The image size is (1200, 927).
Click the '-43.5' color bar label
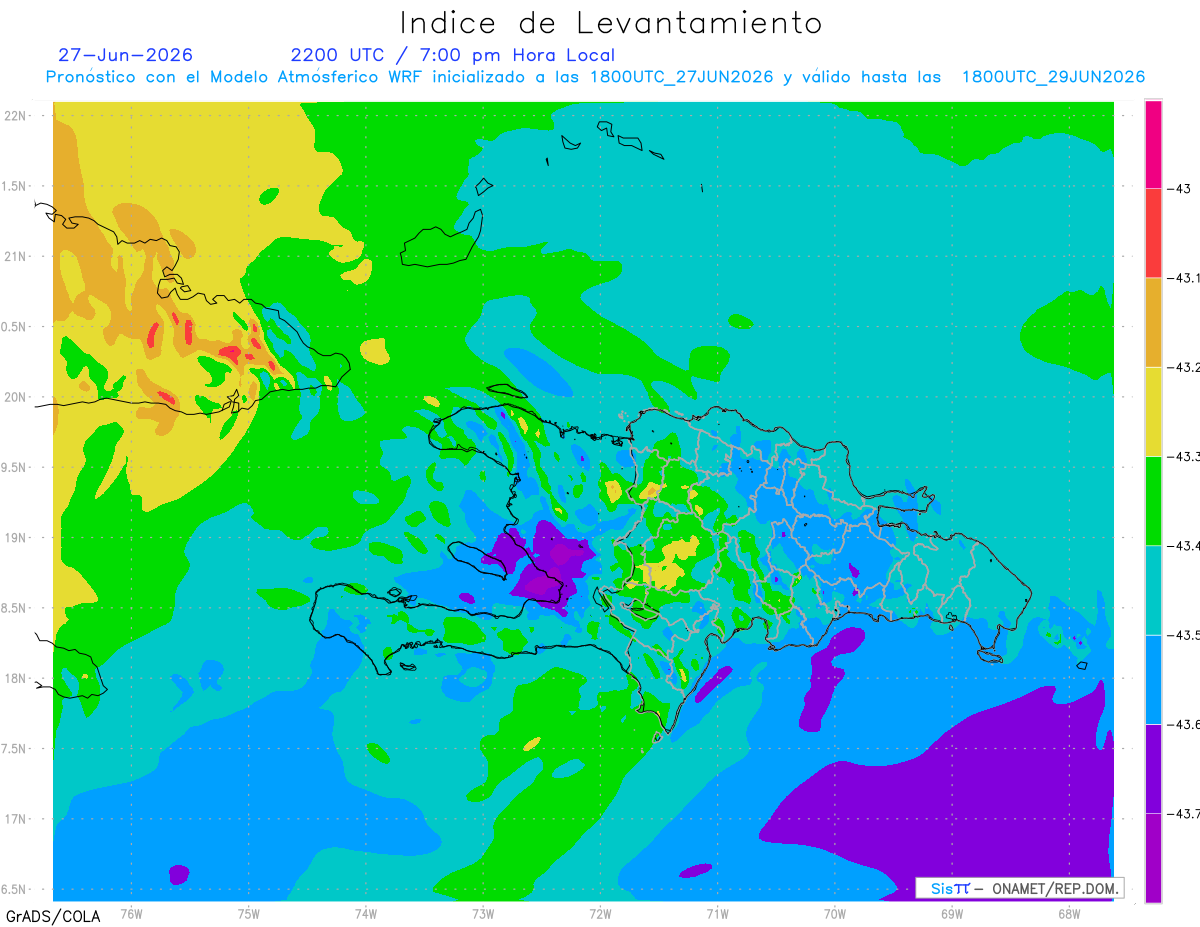pos(1184,635)
